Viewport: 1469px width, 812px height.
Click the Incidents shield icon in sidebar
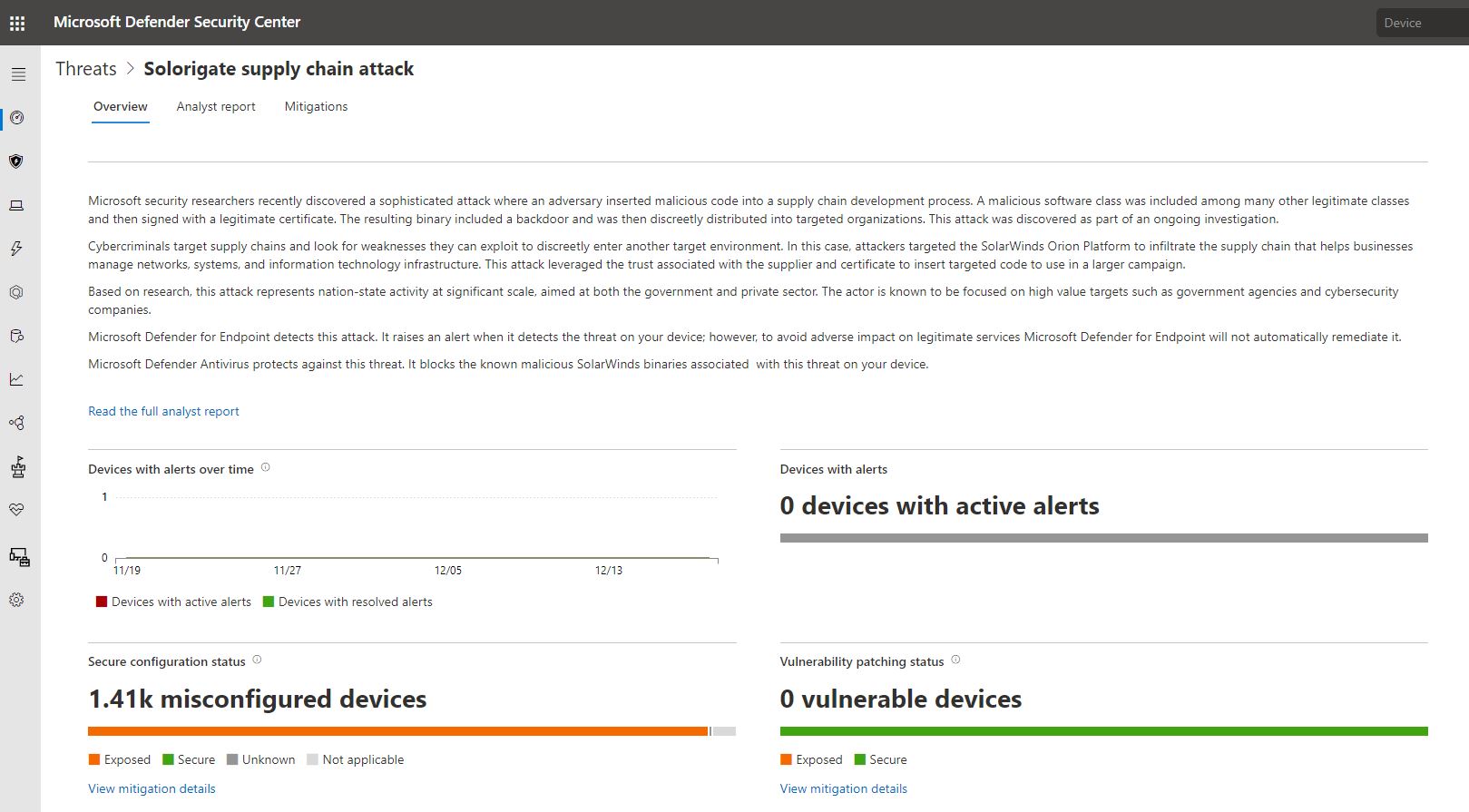(16, 161)
